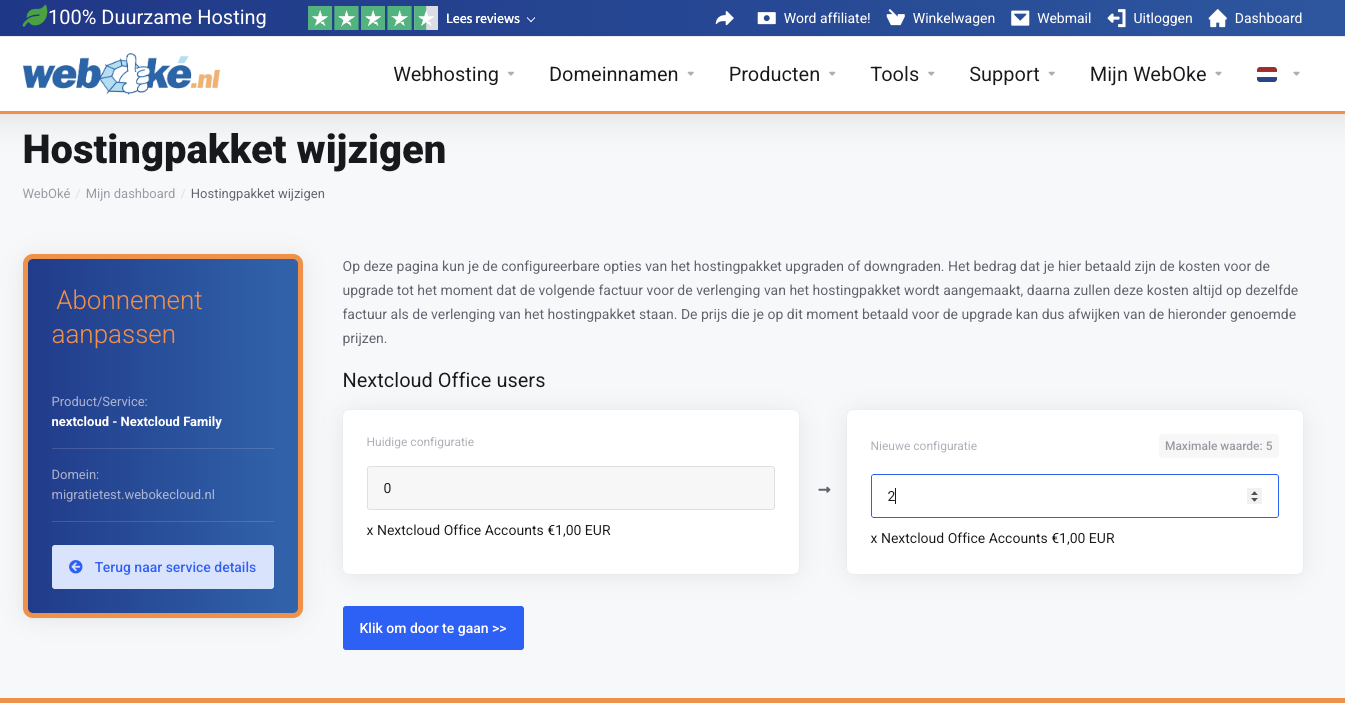Click the Uitloggen link
This screenshot has width=1345, height=703.
[x=1162, y=18]
